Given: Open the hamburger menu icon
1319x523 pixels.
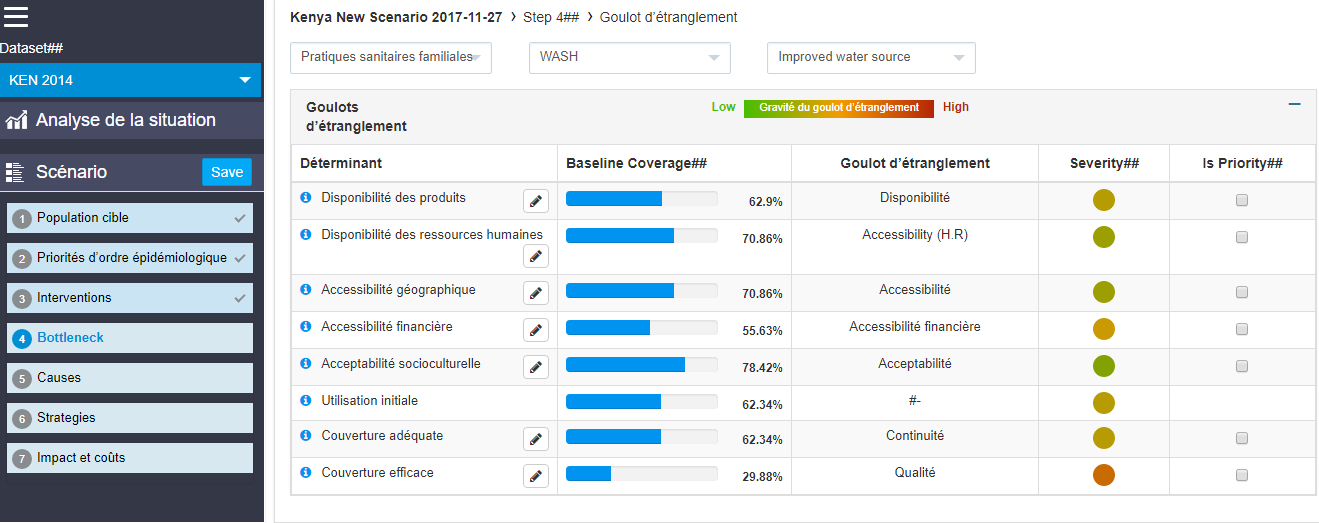Looking at the screenshot, I should [16, 15].
